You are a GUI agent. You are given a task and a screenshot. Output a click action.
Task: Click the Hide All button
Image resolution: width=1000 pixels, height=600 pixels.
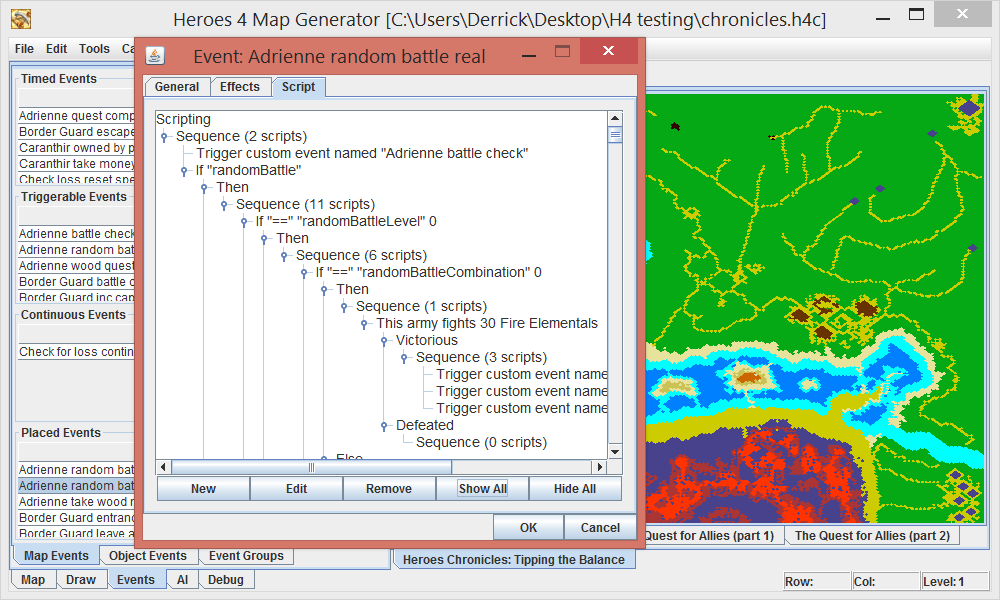[x=575, y=489]
